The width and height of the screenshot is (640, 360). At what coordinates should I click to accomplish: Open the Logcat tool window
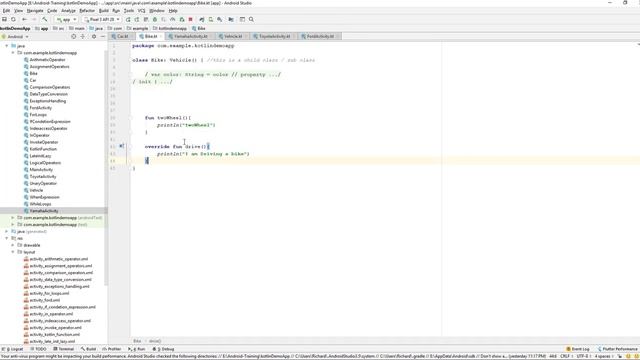(13, 349)
